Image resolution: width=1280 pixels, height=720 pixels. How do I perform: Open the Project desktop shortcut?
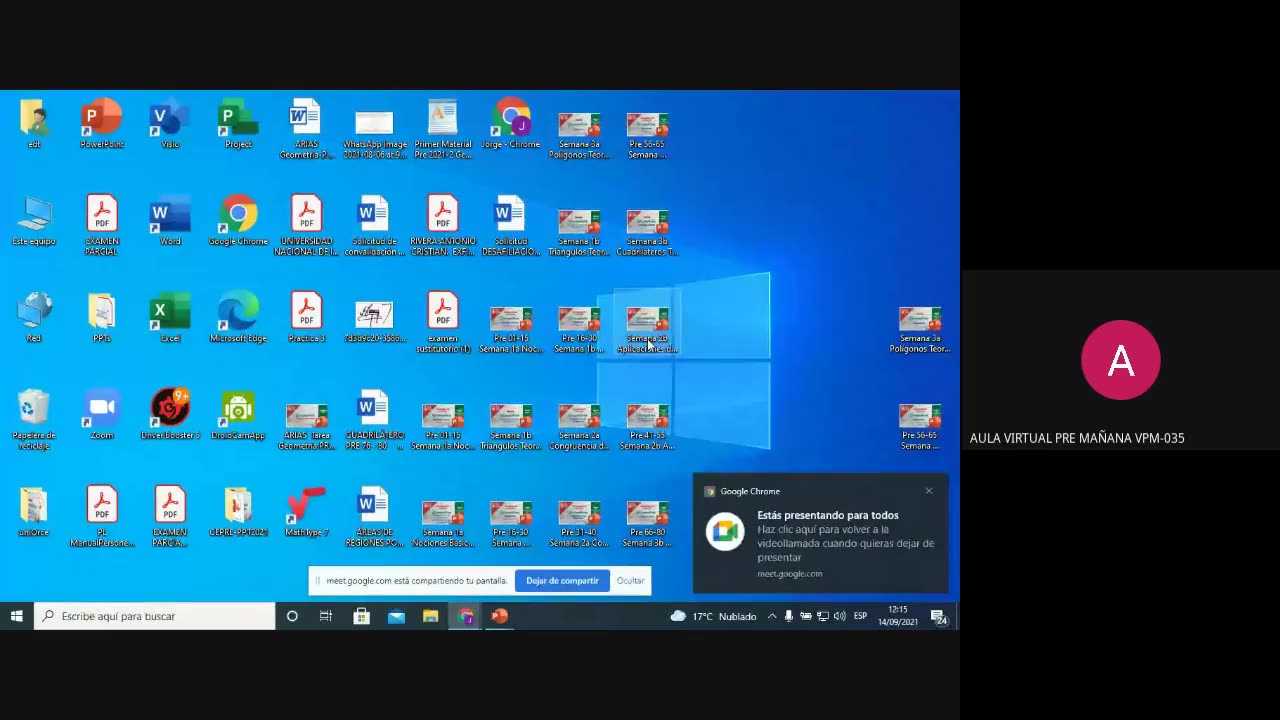pyautogui.click(x=238, y=124)
